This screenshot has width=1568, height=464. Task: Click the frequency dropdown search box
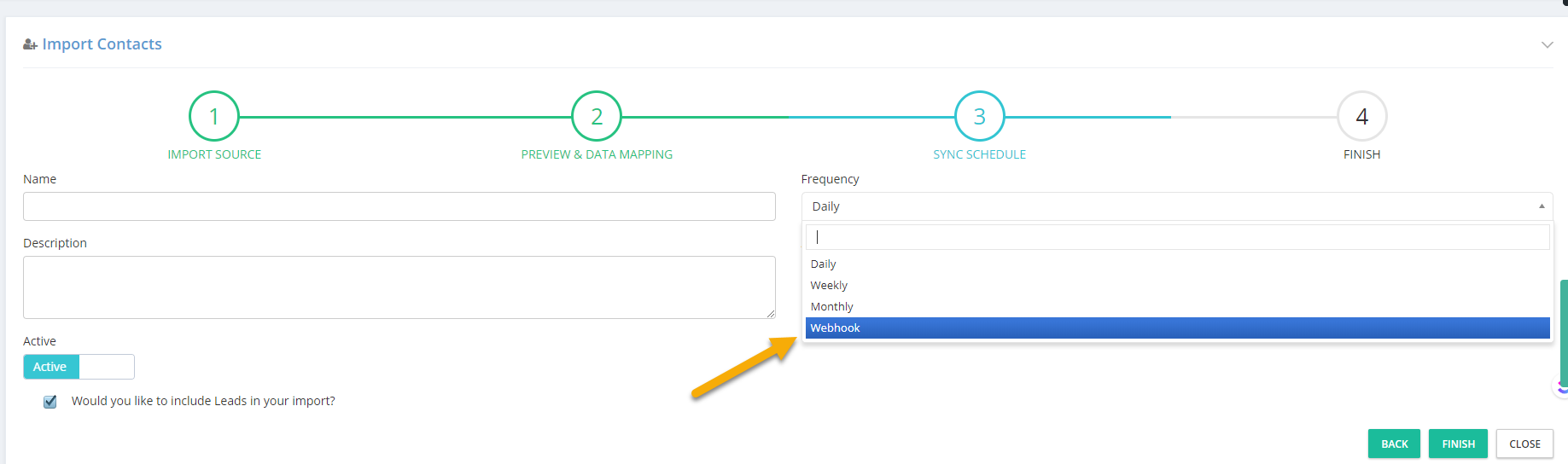pos(1178,237)
